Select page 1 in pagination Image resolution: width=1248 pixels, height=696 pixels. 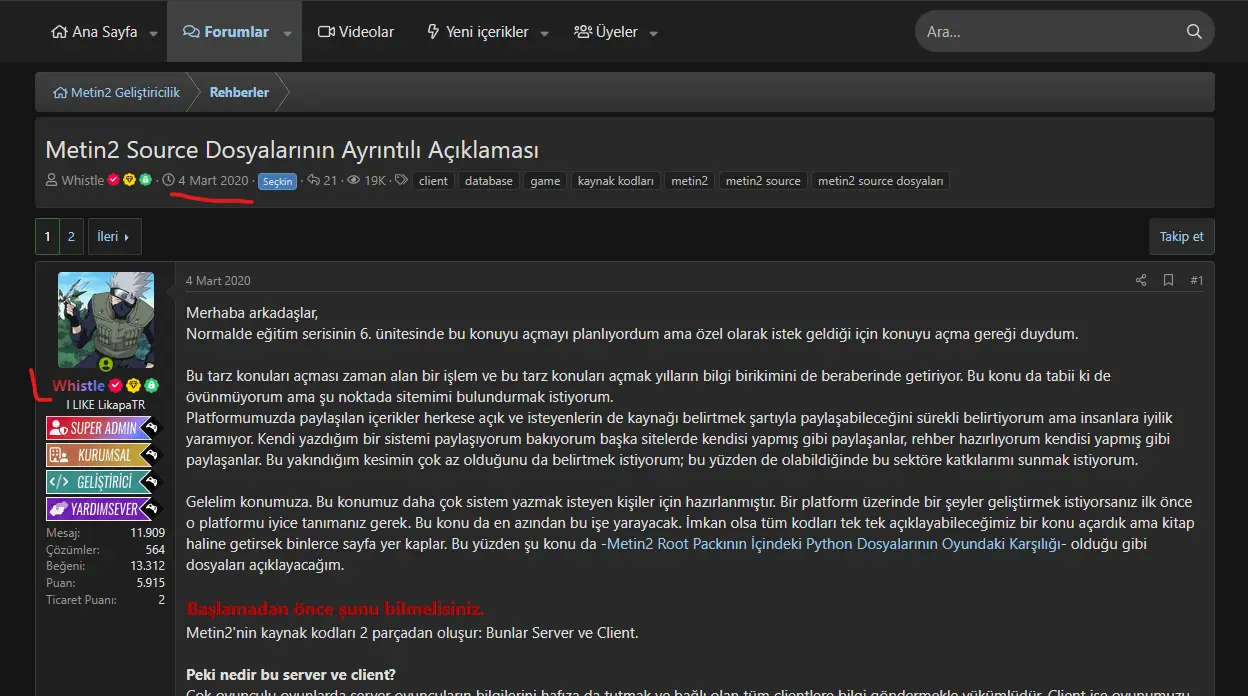(x=47, y=237)
